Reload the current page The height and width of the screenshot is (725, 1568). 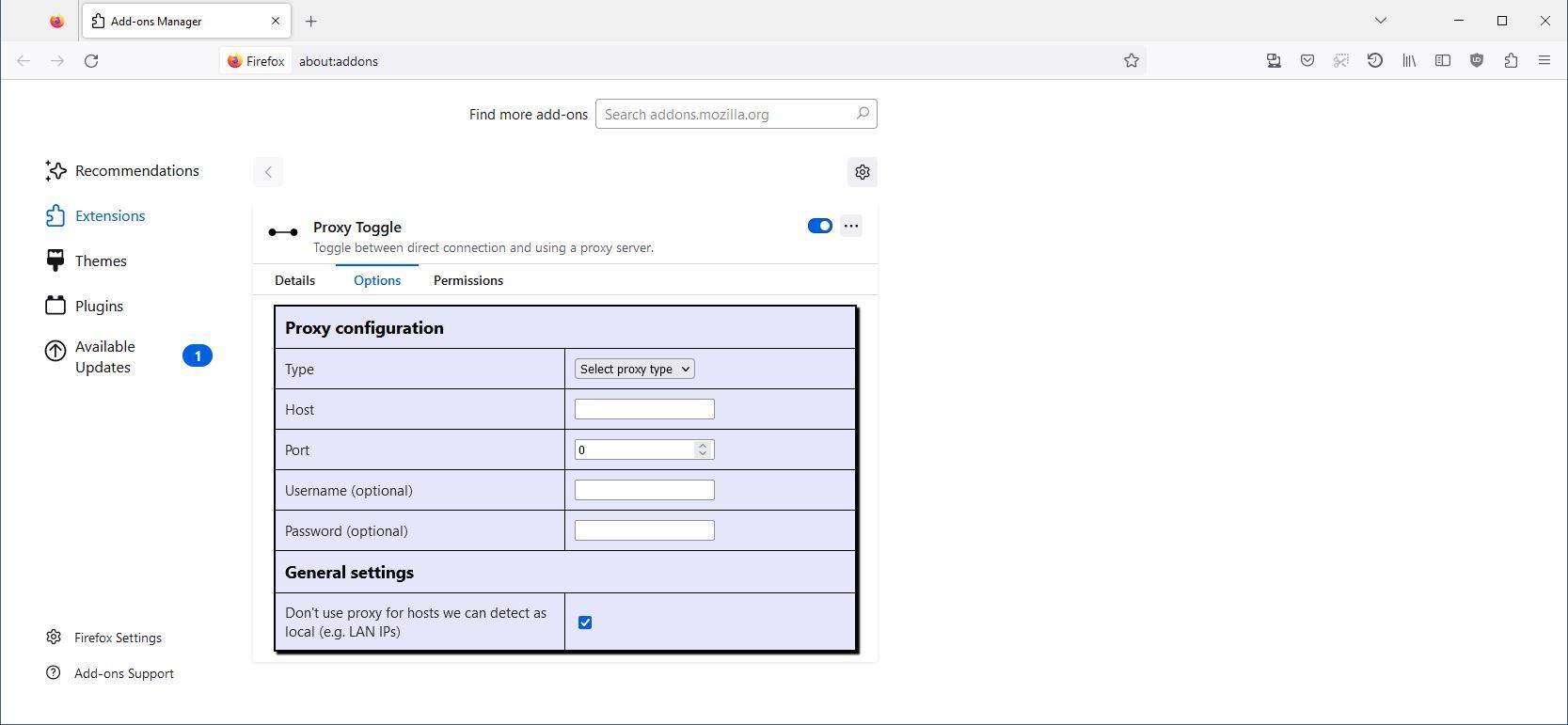coord(91,61)
